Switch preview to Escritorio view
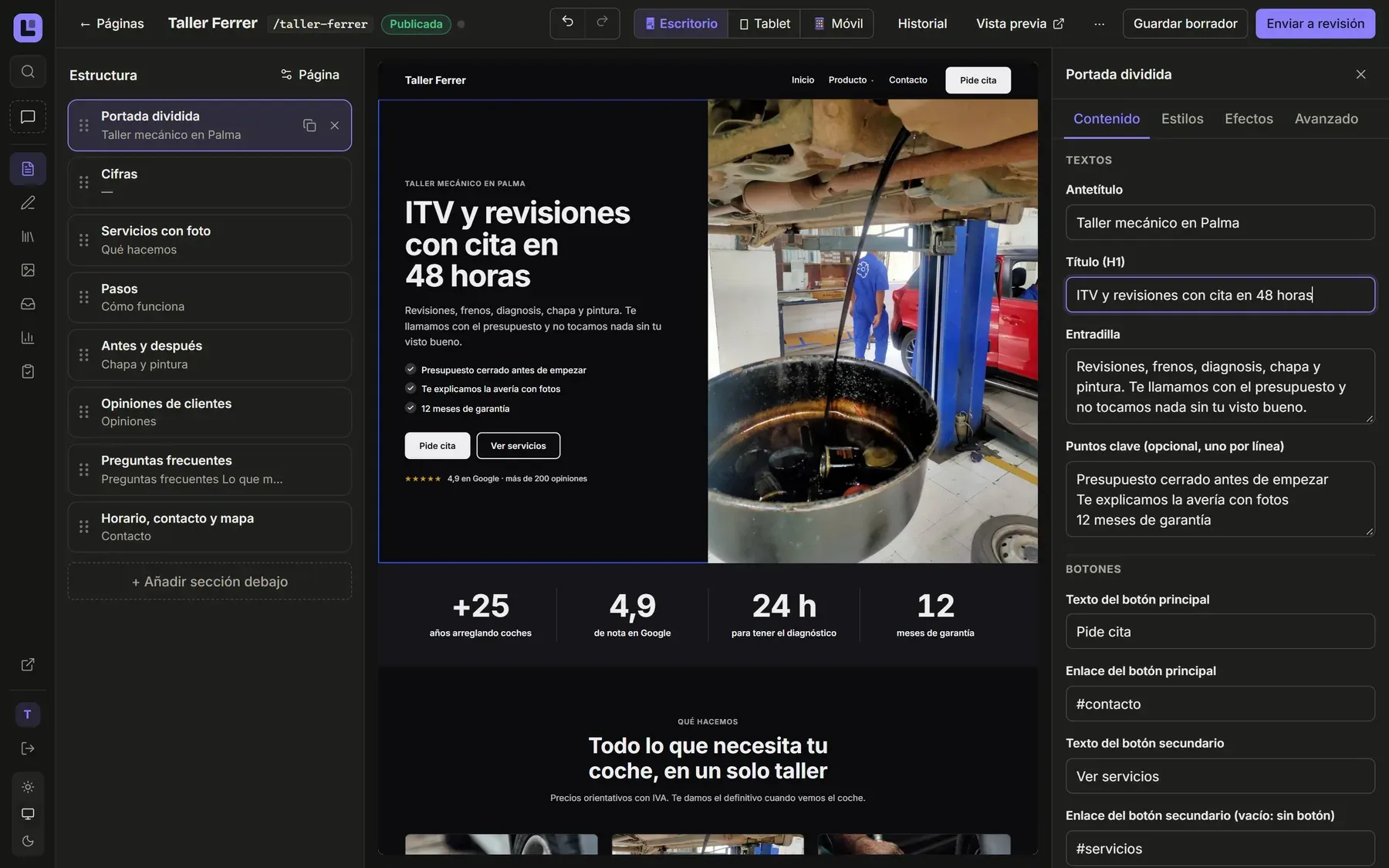 (x=681, y=24)
